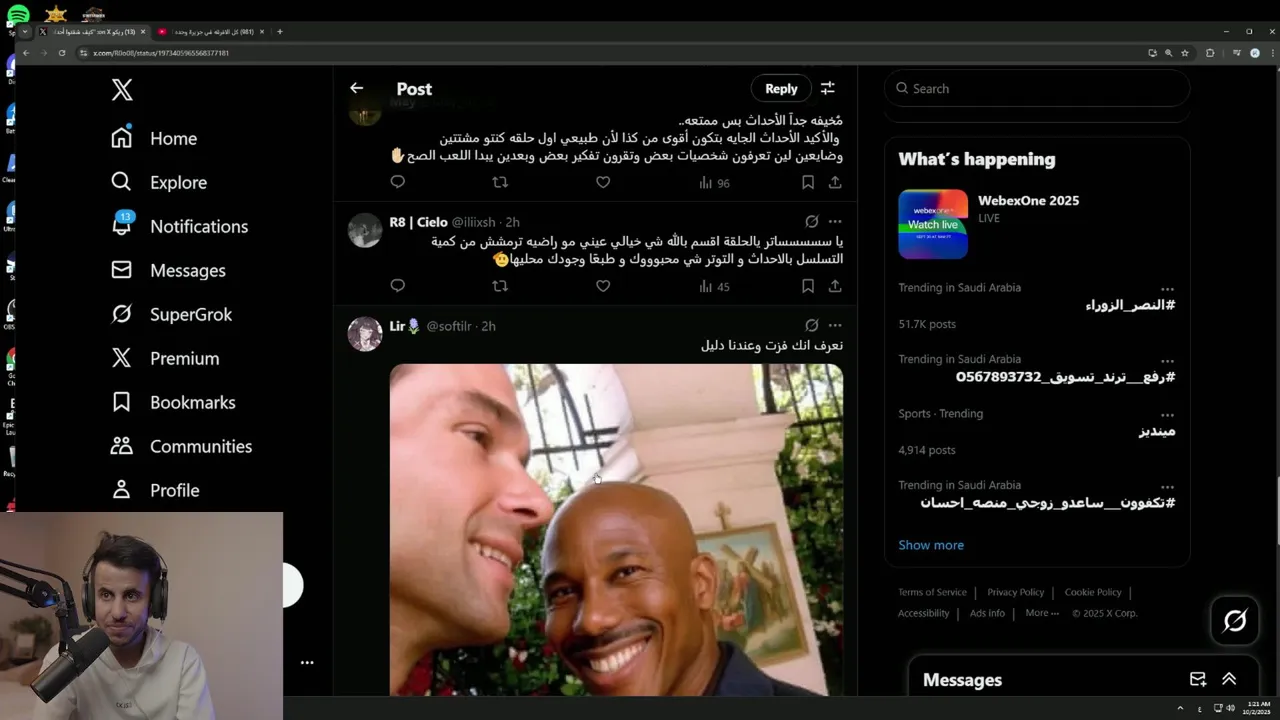Open Terms of Service link
Screen dimensions: 1280x720
pyautogui.click(x=932, y=592)
